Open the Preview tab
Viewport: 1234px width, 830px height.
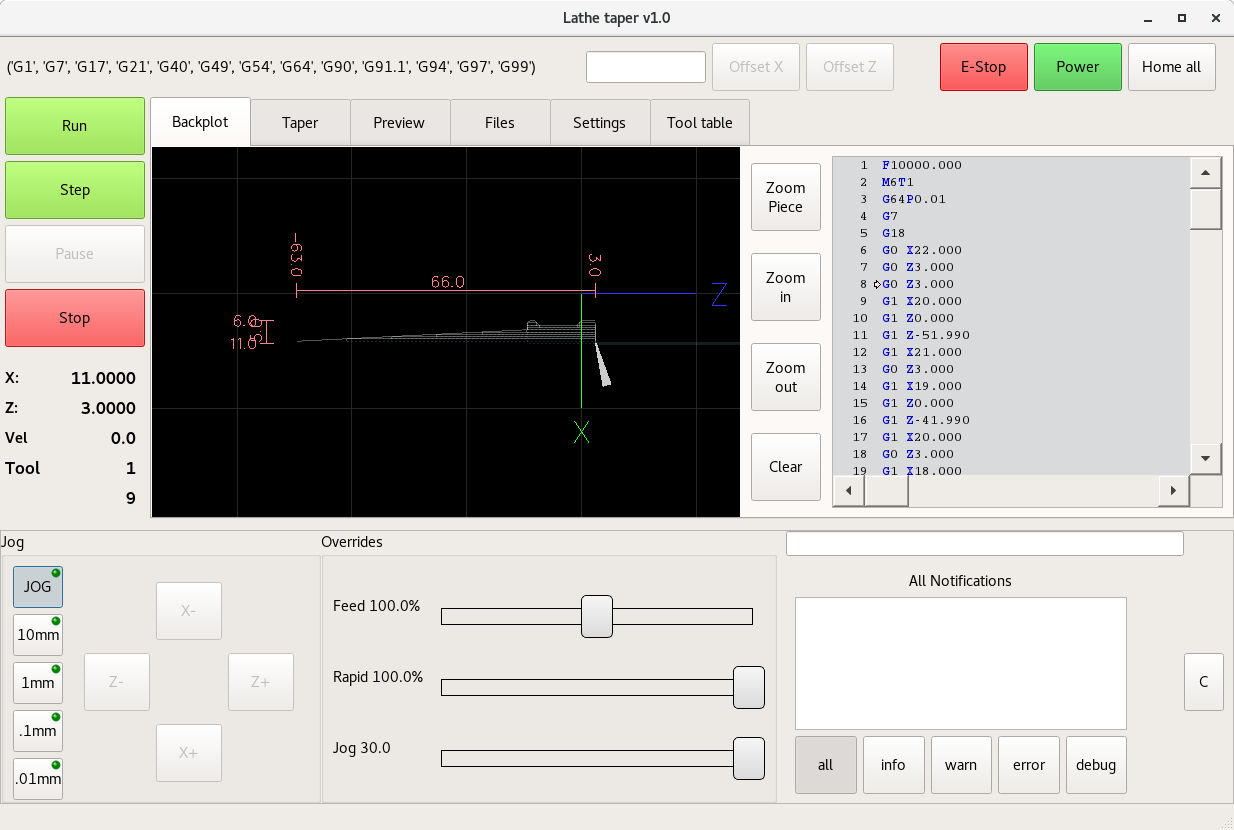(399, 123)
